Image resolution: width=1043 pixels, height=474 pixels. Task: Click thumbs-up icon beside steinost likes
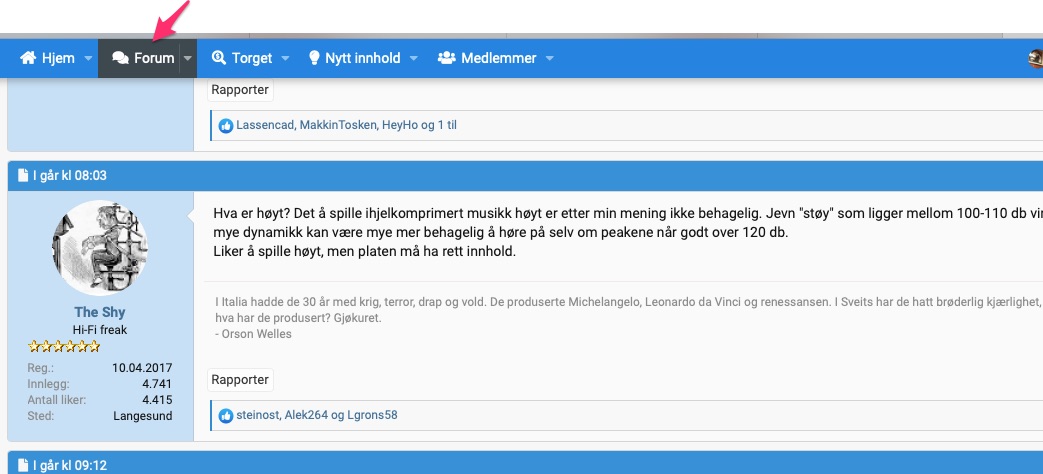pyautogui.click(x=226, y=416)
